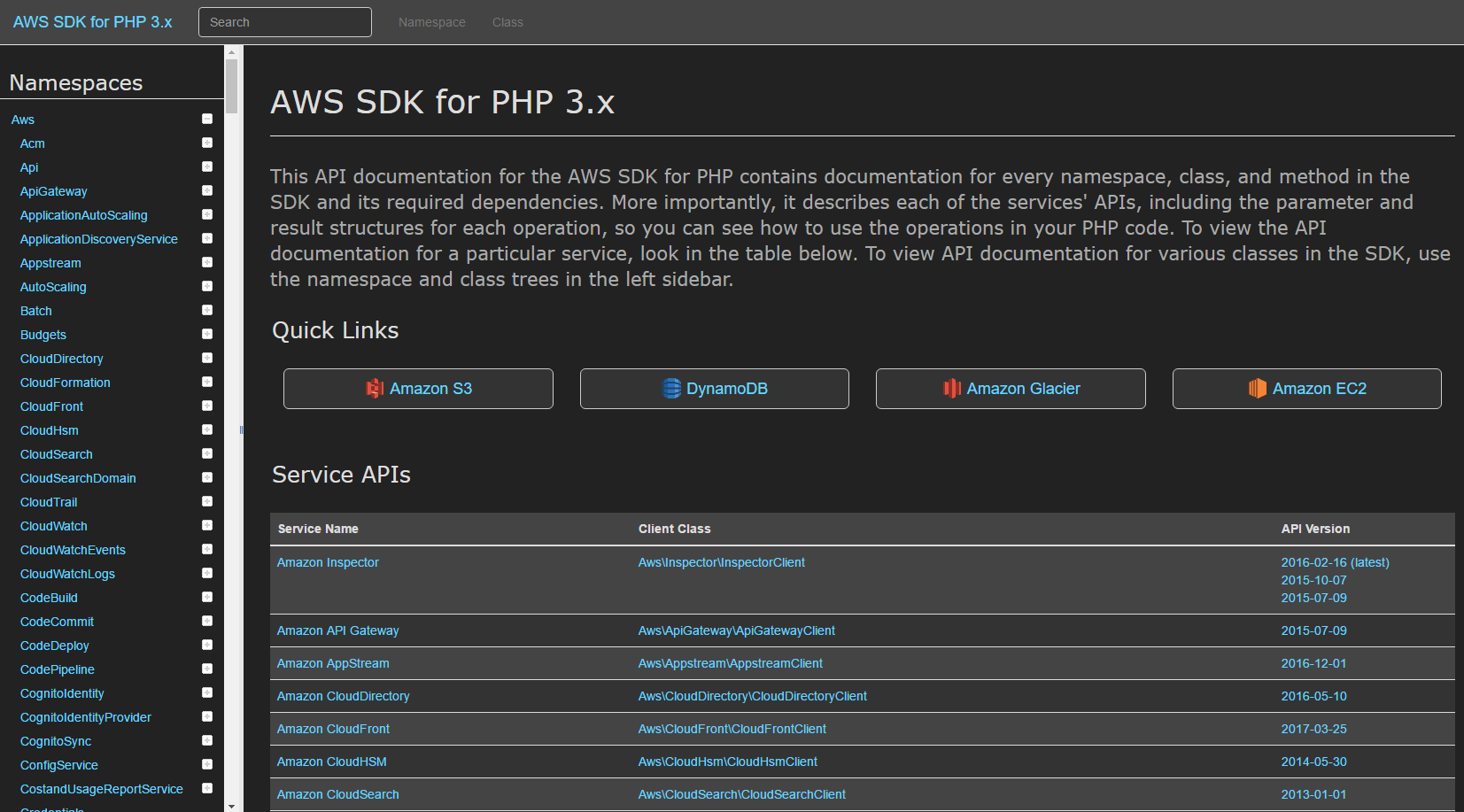Select CloudDirectory API version 2016-05-10
Screen dimensions: 1464x812
1313,696
